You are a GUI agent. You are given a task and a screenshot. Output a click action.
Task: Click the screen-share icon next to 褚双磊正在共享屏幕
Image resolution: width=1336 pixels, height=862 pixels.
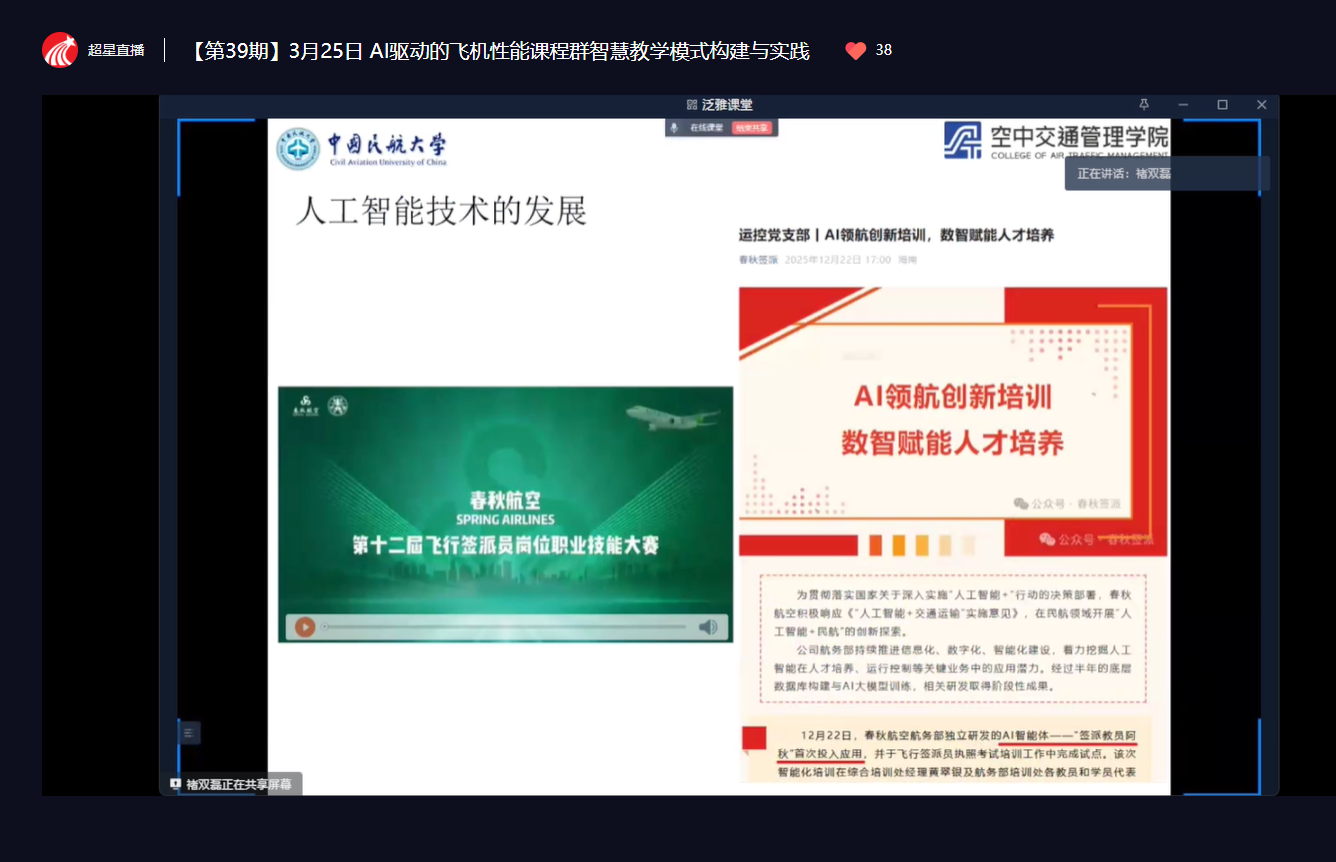176,785
